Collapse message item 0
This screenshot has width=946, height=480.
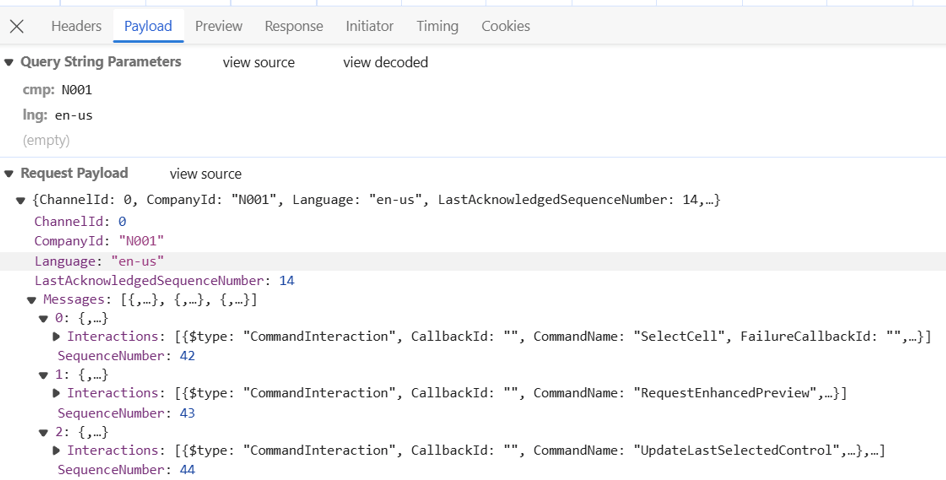pyautogui.click(x=43, y=319)
